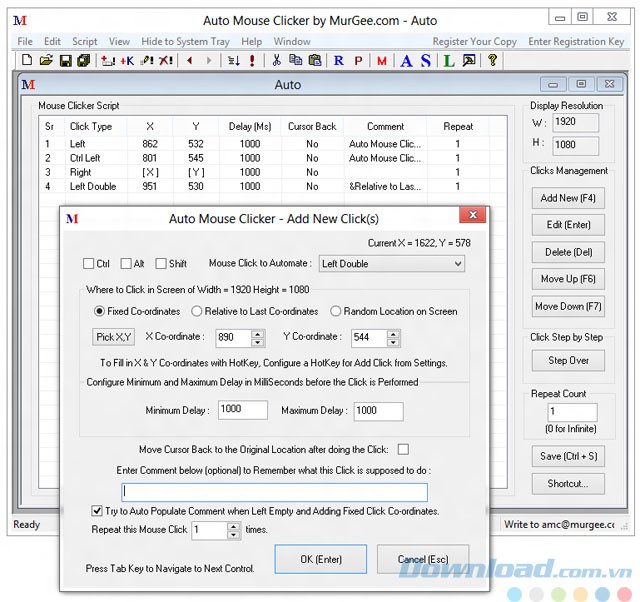Open the File menu

pyautogui.click(x=25, y=41)
